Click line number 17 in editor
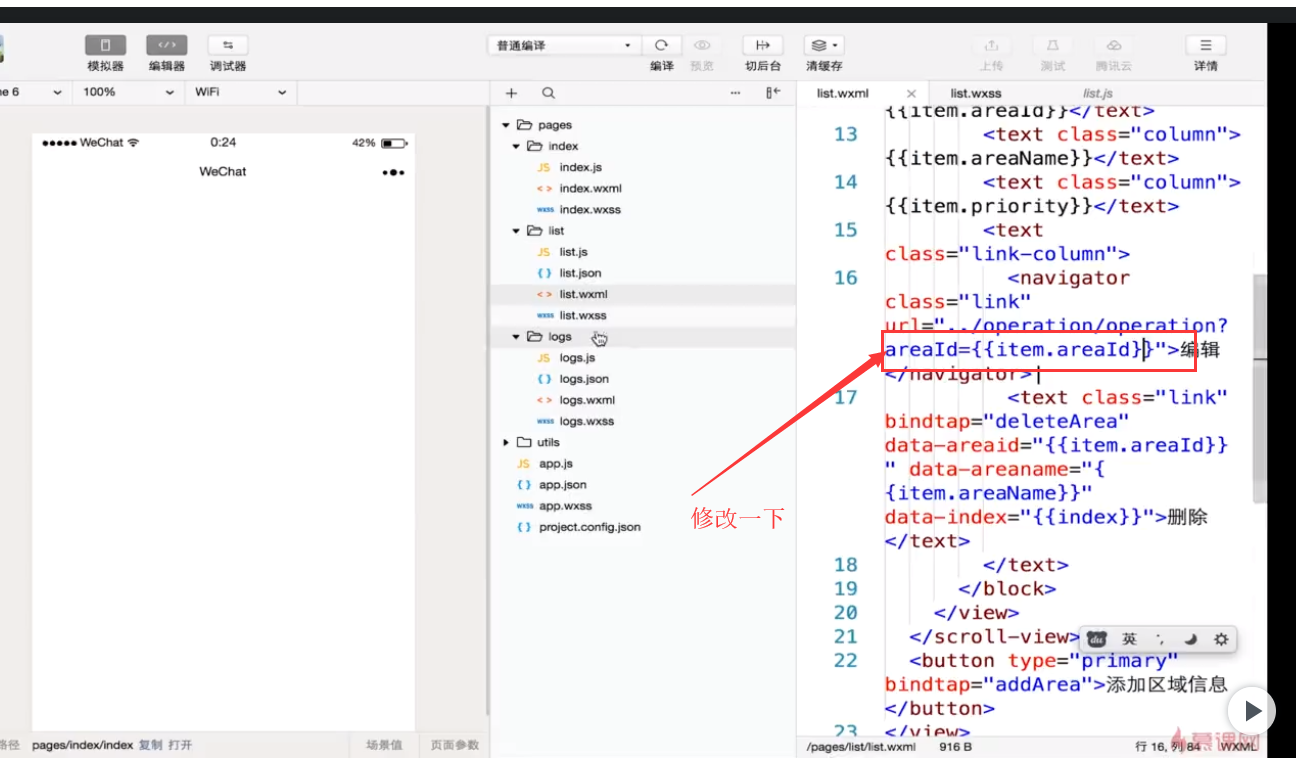 [x=846, y=397]
